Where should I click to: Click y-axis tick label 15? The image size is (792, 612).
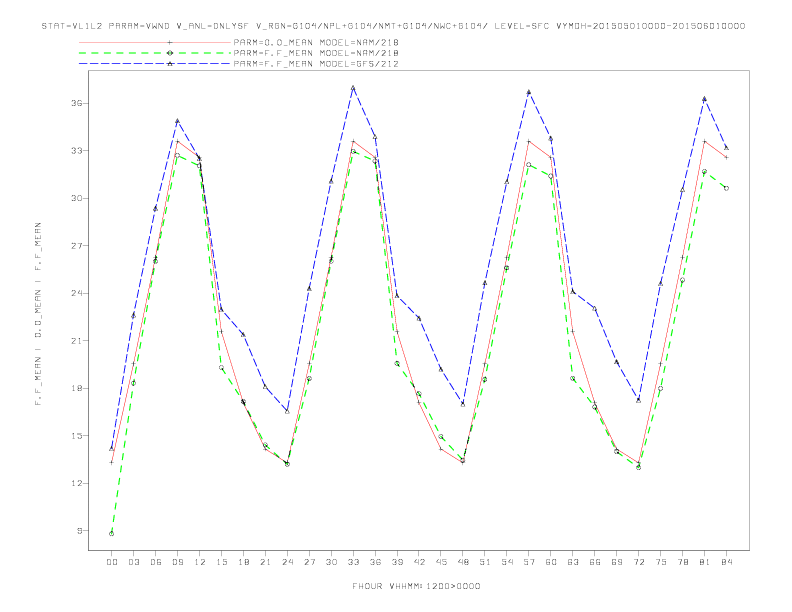(x=76, y=435)
